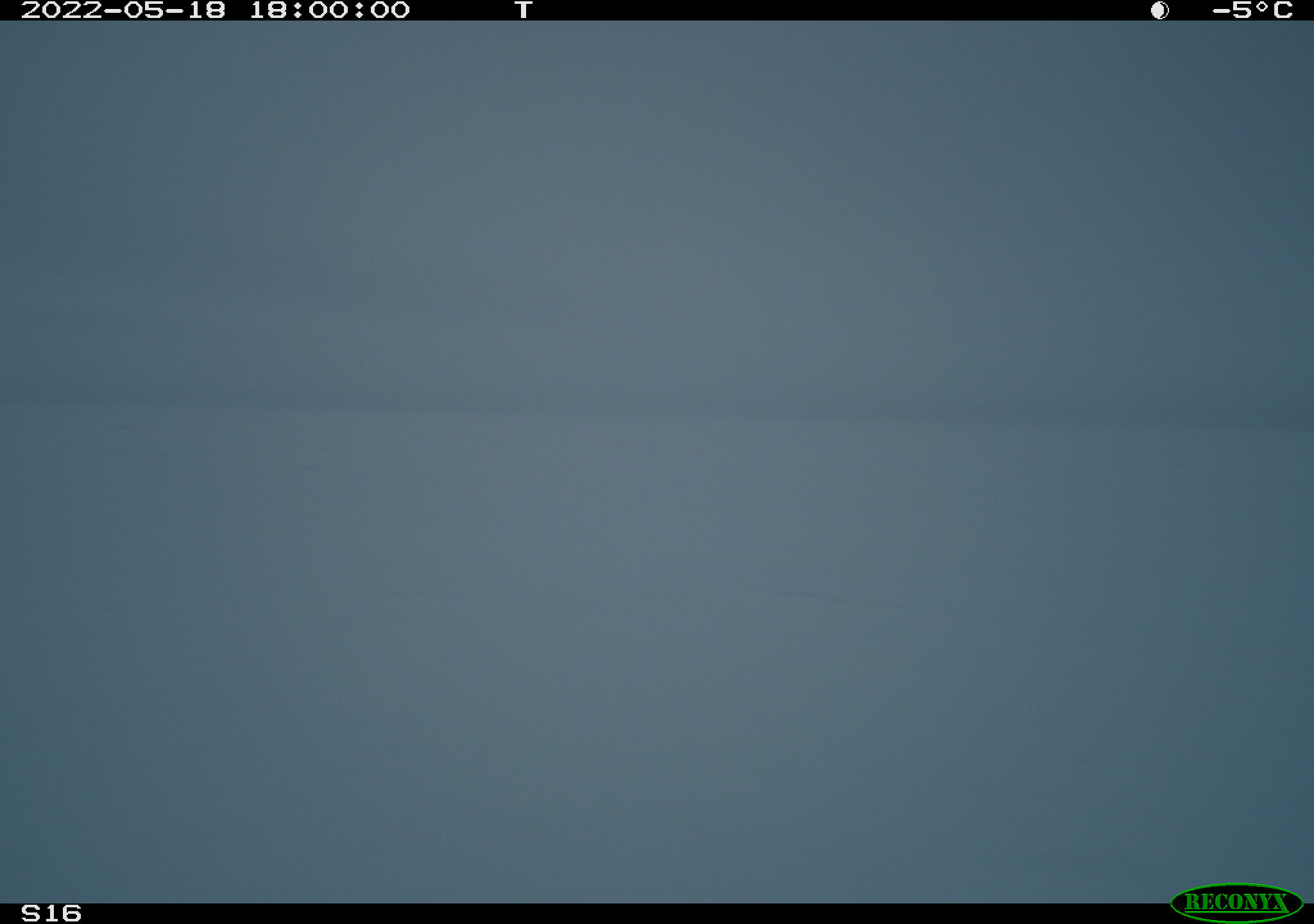This screenshot has height=924, width=1314.
Task: Click the RECONYX logo
Action: click(x=1236, y=902)
